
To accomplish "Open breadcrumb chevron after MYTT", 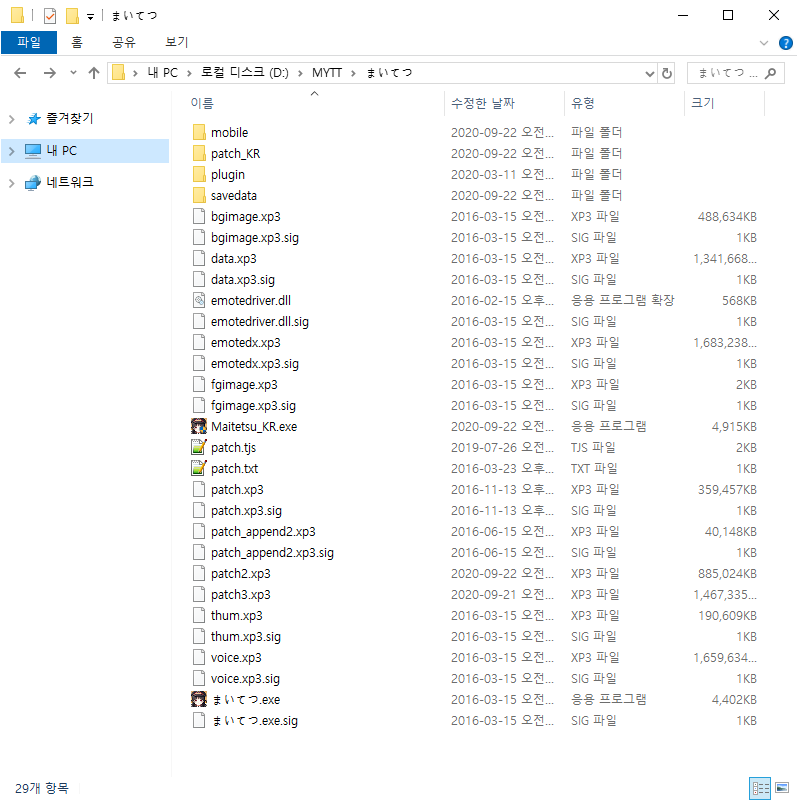I will pos(353,73).
